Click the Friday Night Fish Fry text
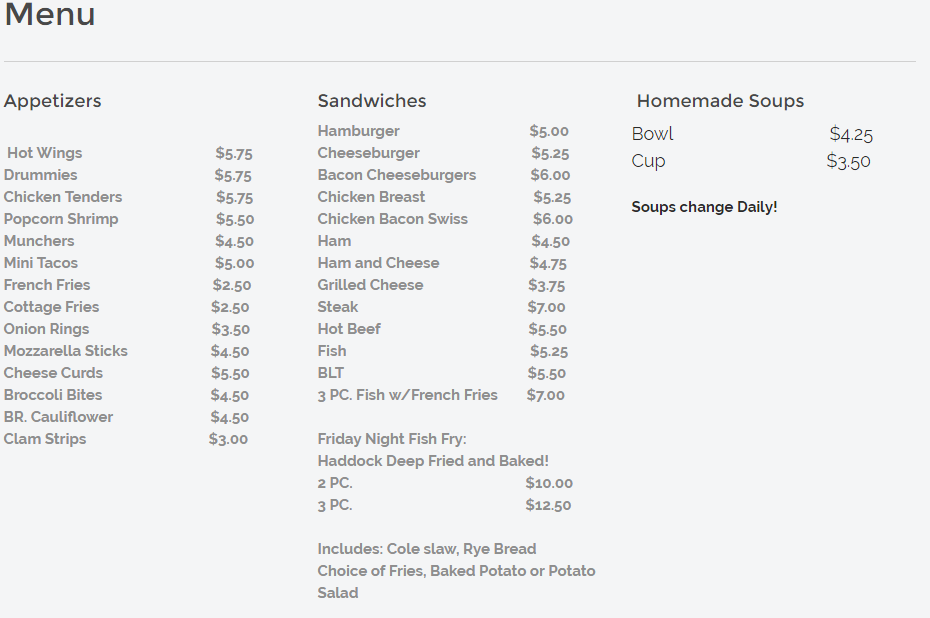The width and height of the screenshot is (930, 618). click(x=392, y=439)
